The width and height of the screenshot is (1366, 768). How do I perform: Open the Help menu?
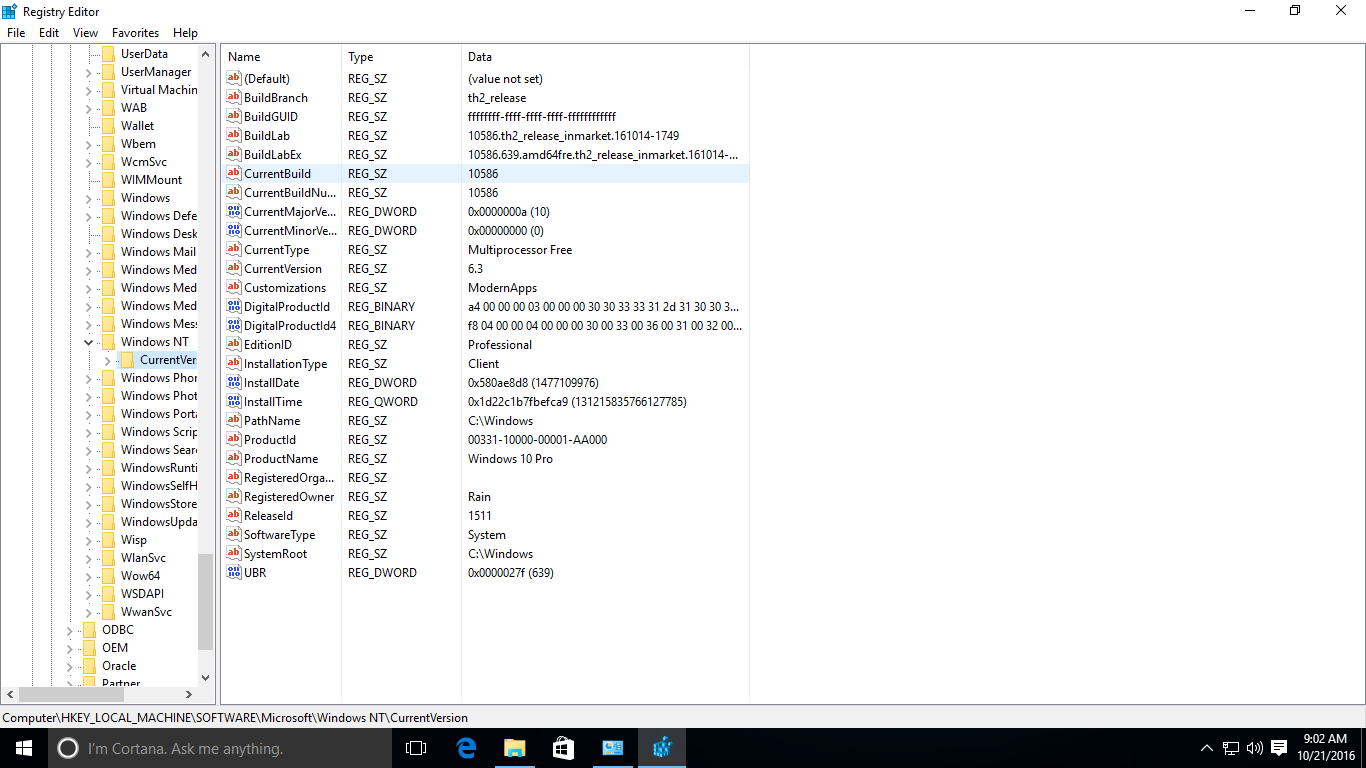click(x=185, y=33)
